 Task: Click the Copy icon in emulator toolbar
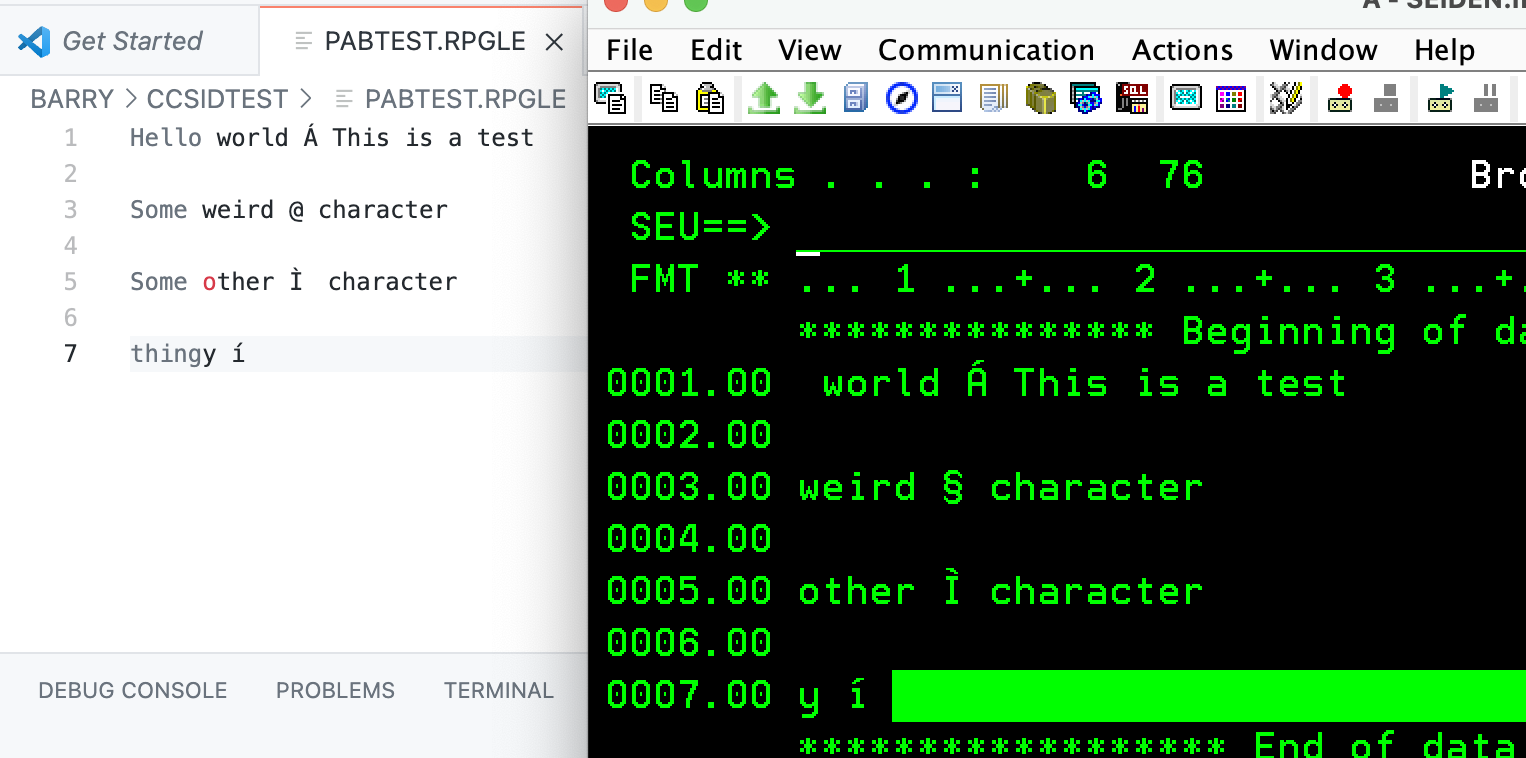click(664, 98)
